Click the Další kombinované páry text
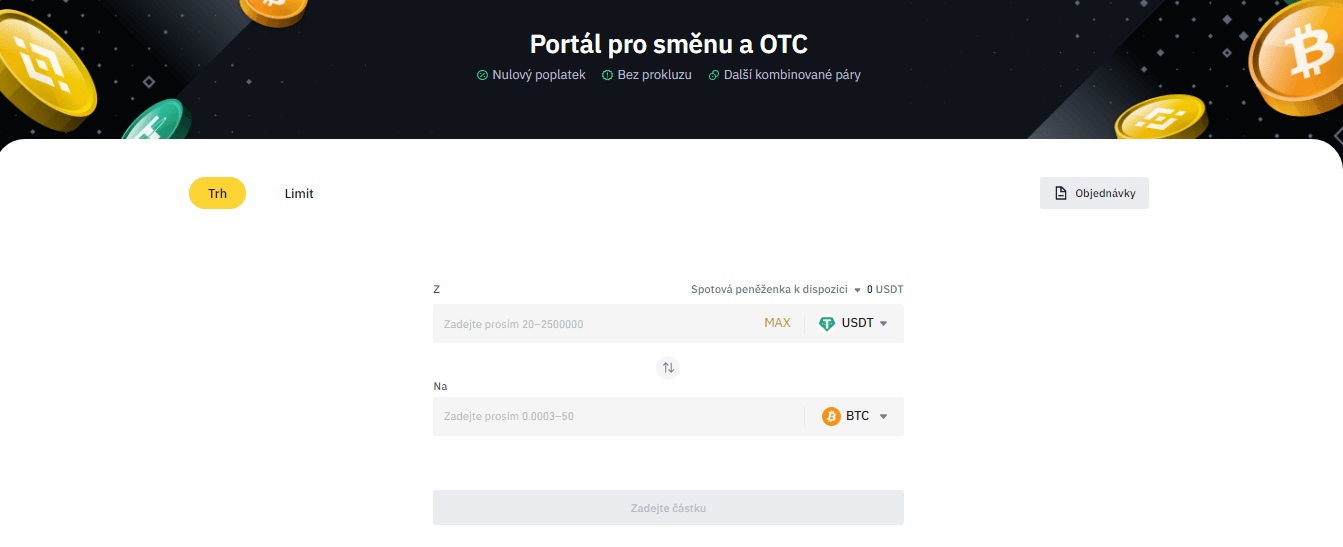 click(792, 75)
